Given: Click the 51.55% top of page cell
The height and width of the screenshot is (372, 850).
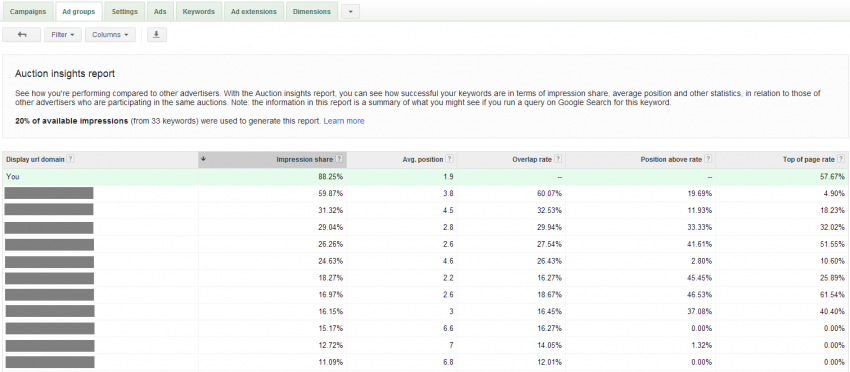Looking at the screenshot, I should pyautogui.click(x=832, y=245).
